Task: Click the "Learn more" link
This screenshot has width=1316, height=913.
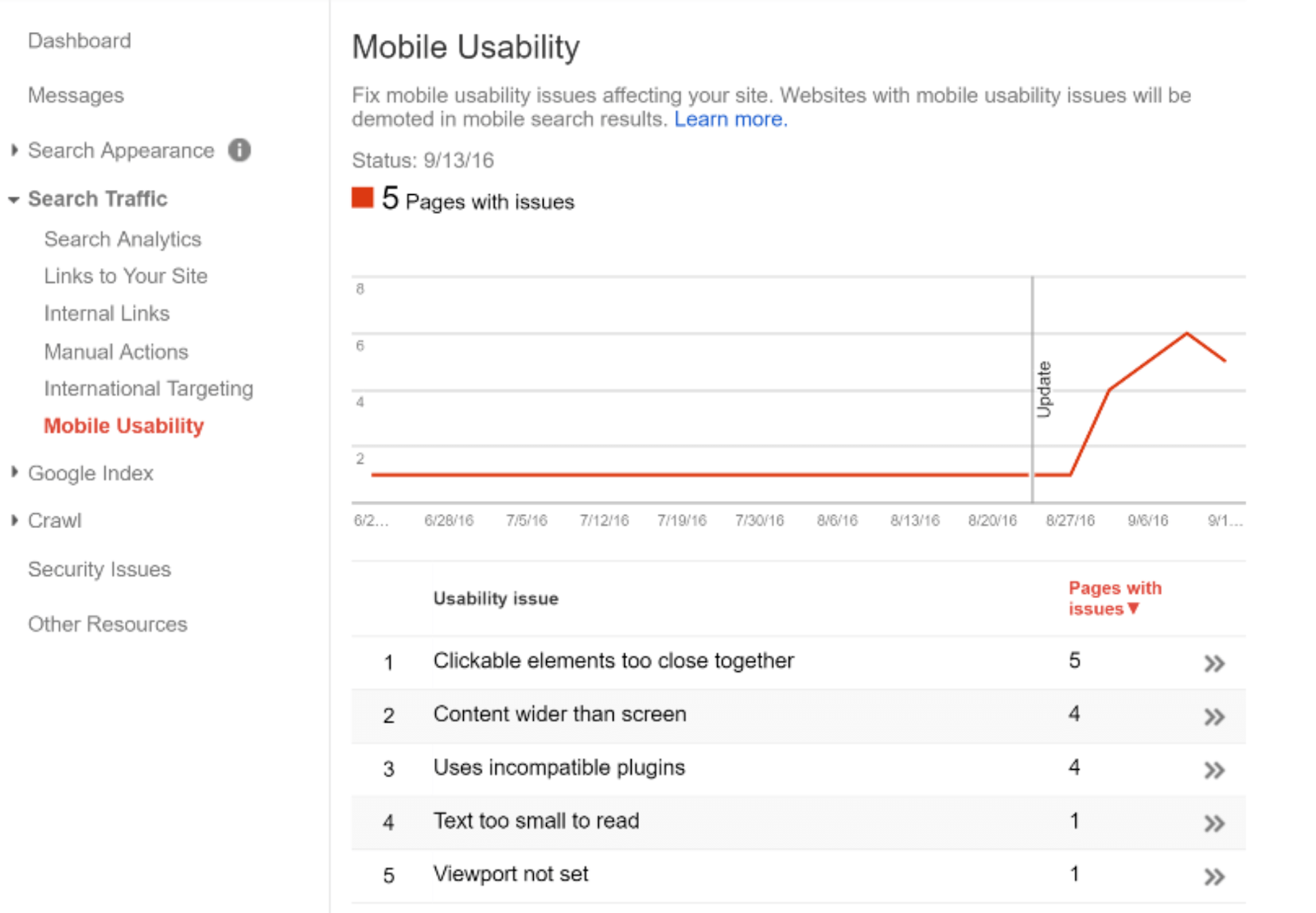Action: pyautogui.click(x=728, y=118)
